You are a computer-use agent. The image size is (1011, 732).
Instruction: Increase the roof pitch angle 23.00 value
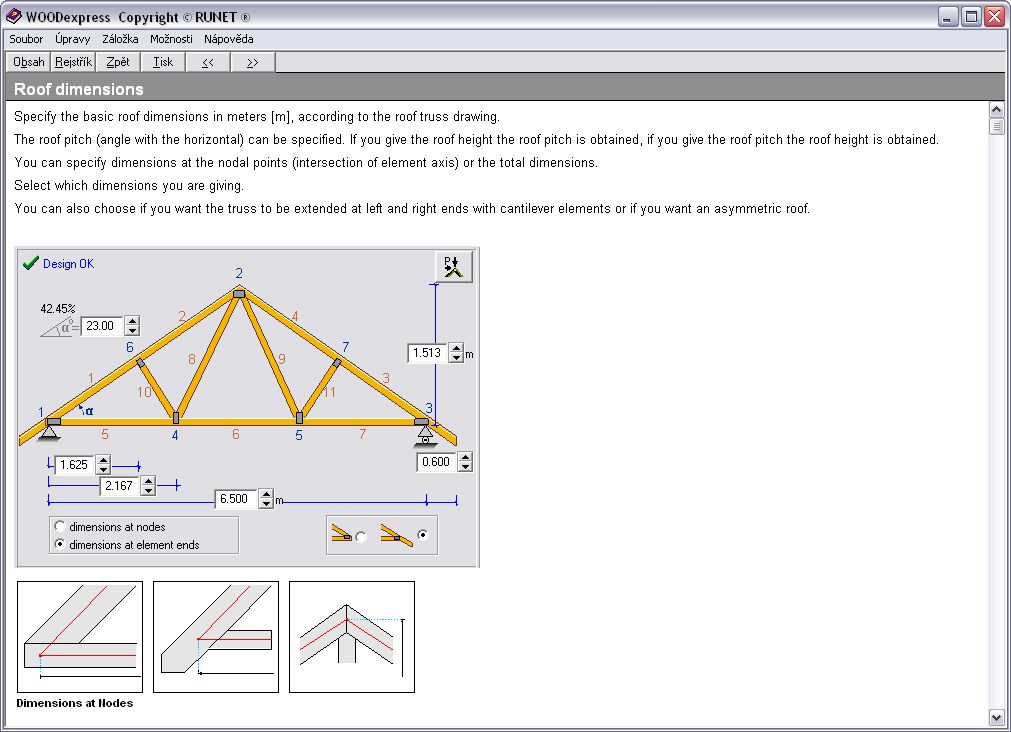pyautogui.click(x=132, y=321)
